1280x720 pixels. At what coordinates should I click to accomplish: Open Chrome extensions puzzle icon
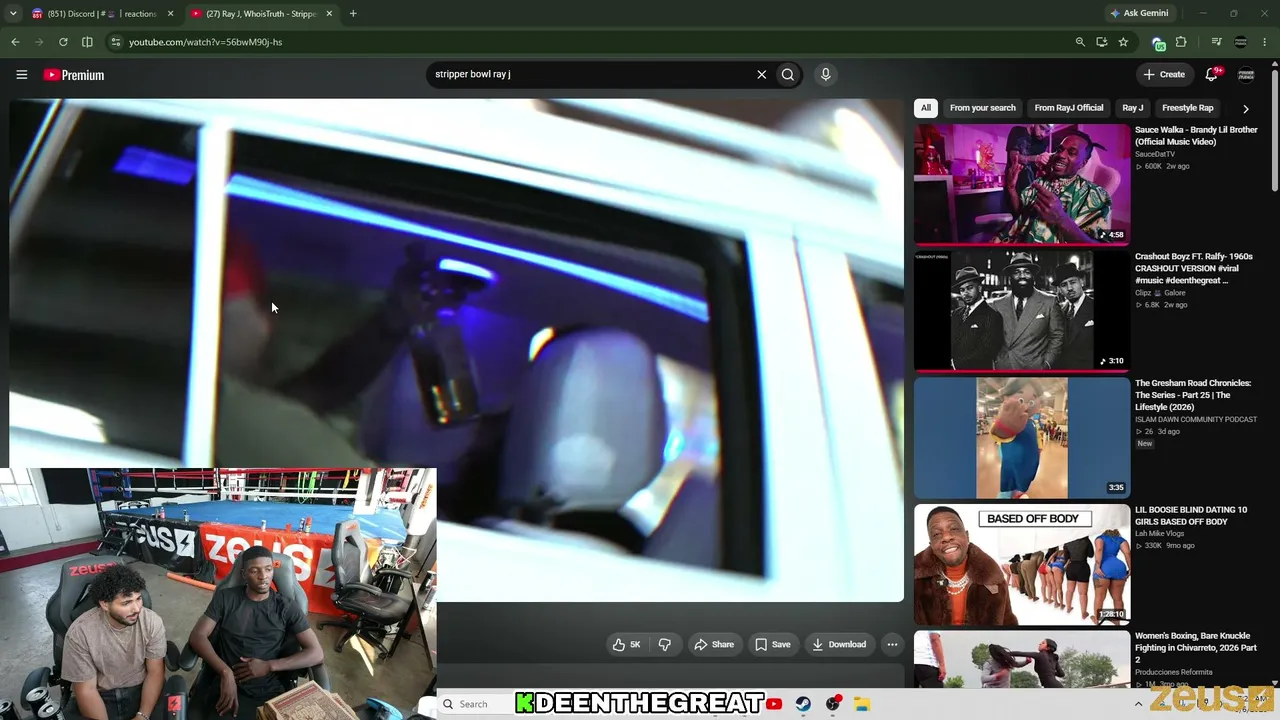pos(1181,42)
